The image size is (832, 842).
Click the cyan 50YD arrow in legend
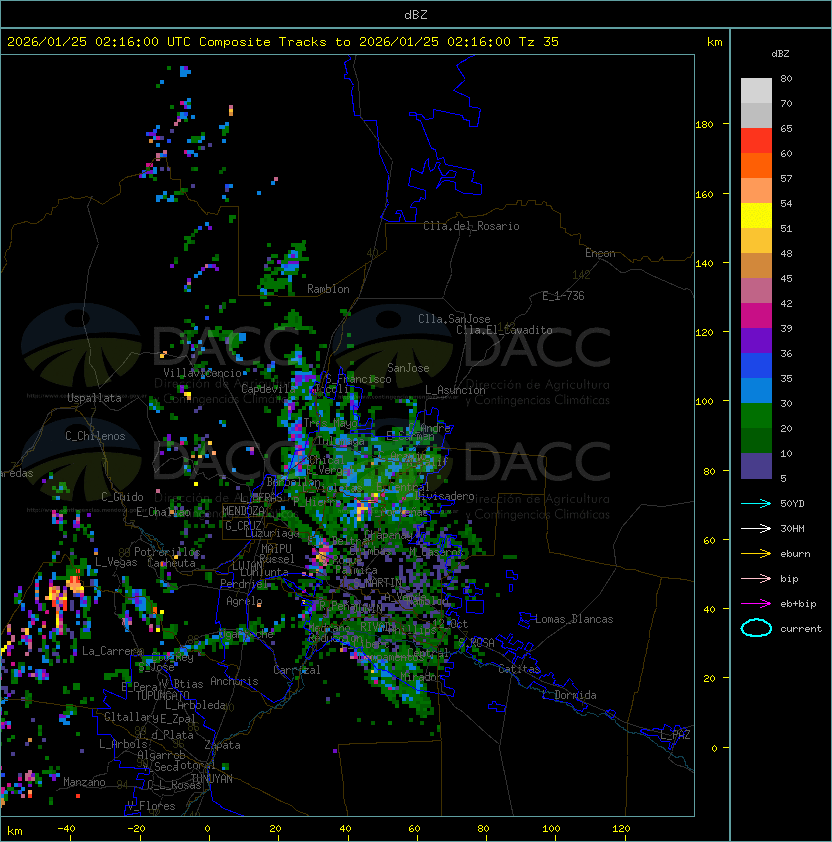click(x=756, y=503)
